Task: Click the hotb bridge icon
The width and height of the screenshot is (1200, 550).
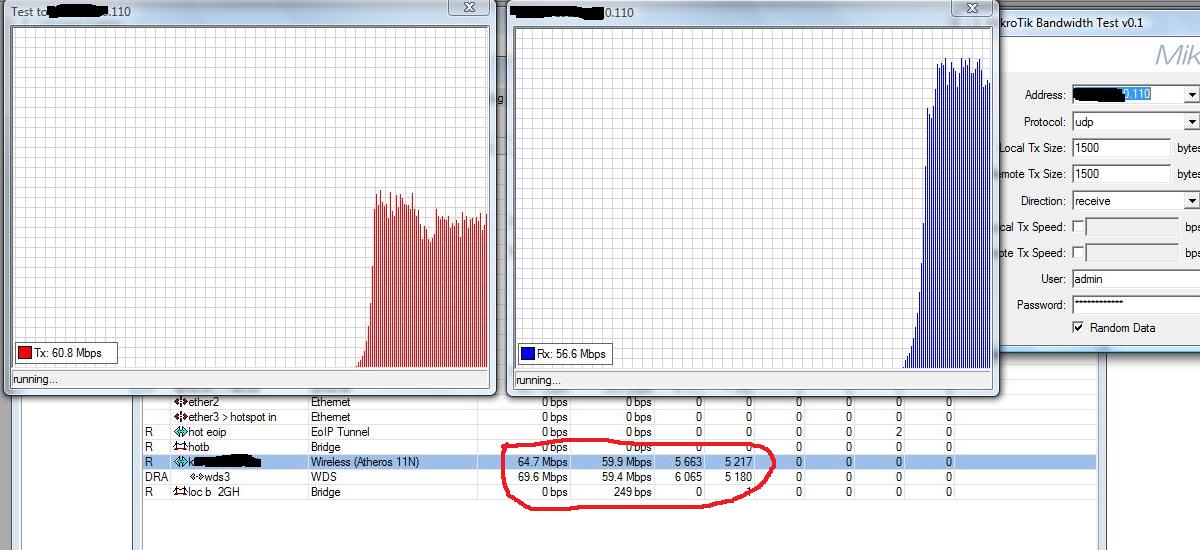Action: click(181, 447)
